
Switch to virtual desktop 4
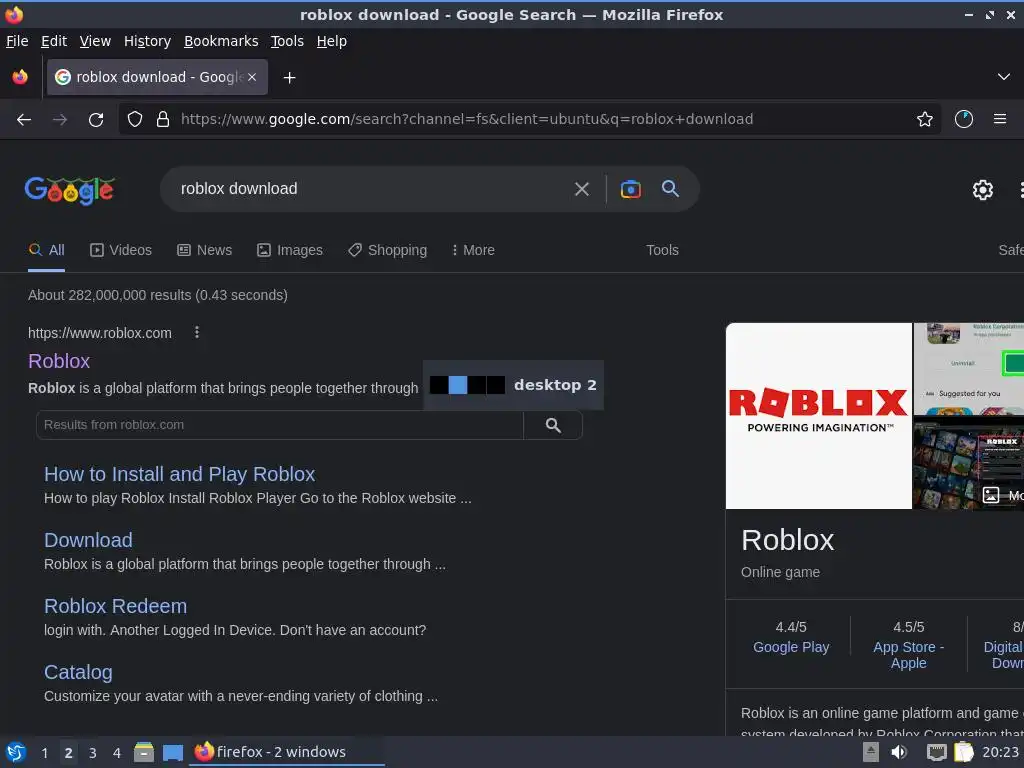tap(117, 753)
